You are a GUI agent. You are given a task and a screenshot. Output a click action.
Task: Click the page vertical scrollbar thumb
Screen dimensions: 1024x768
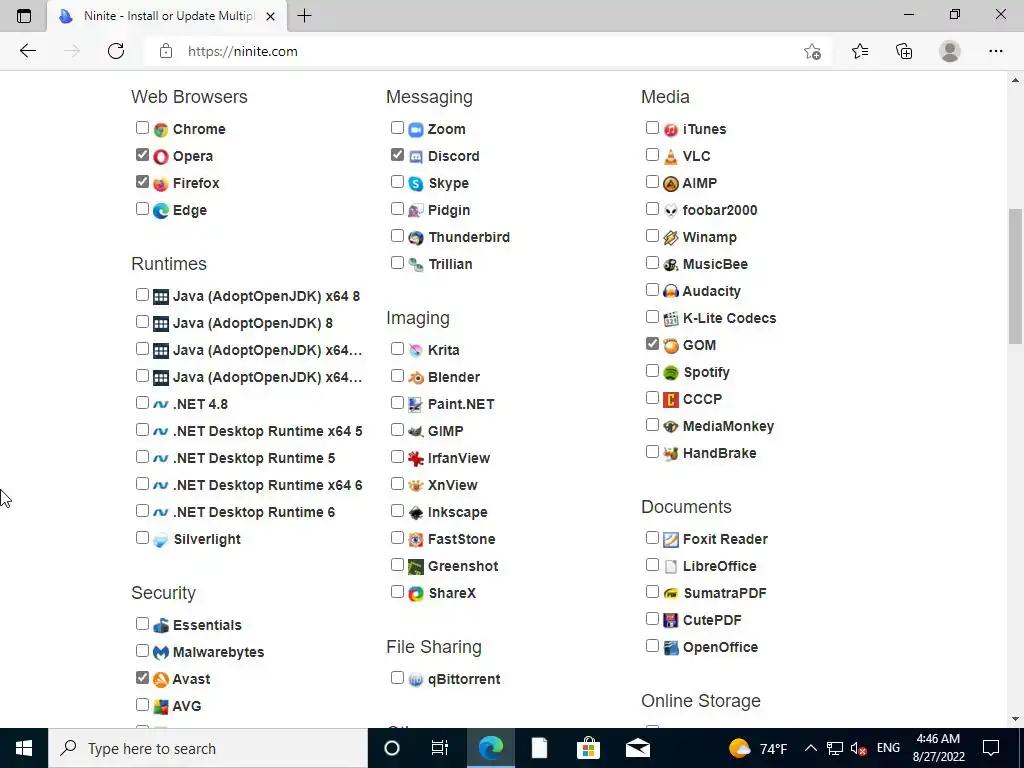[x=1015, y=276]
